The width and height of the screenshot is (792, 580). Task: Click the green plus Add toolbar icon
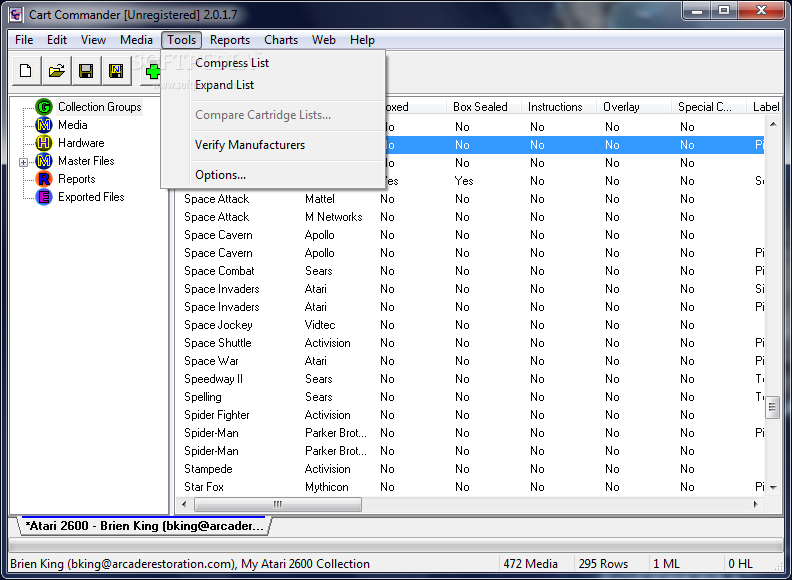[x=152, y=71]
